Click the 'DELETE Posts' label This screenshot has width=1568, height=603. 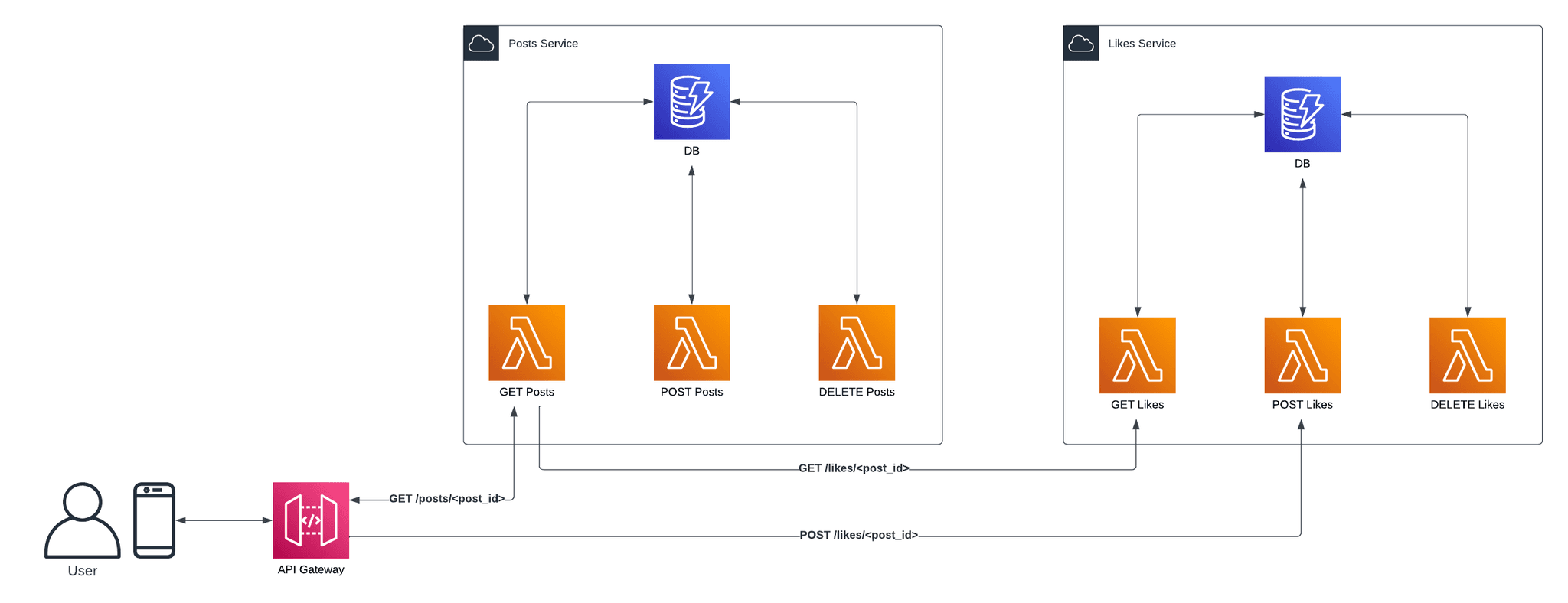[857, 392]
